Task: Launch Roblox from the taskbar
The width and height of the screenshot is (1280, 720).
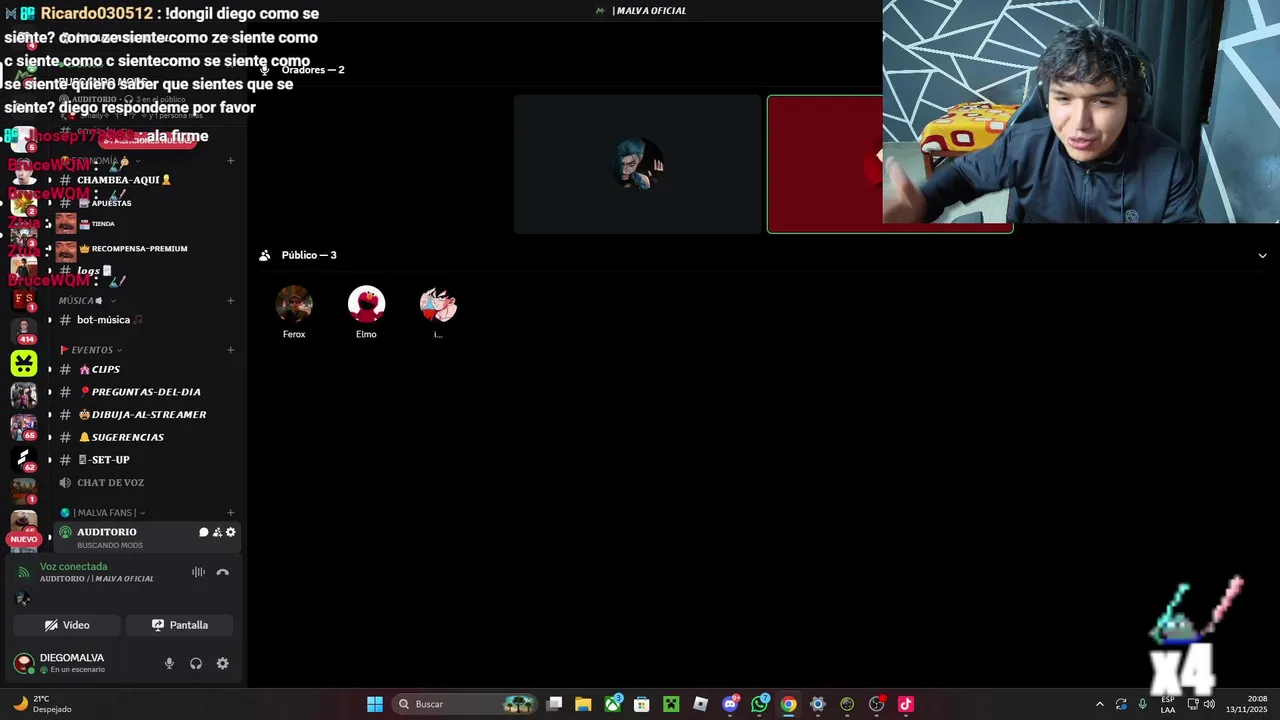Action: pos(700,704)
